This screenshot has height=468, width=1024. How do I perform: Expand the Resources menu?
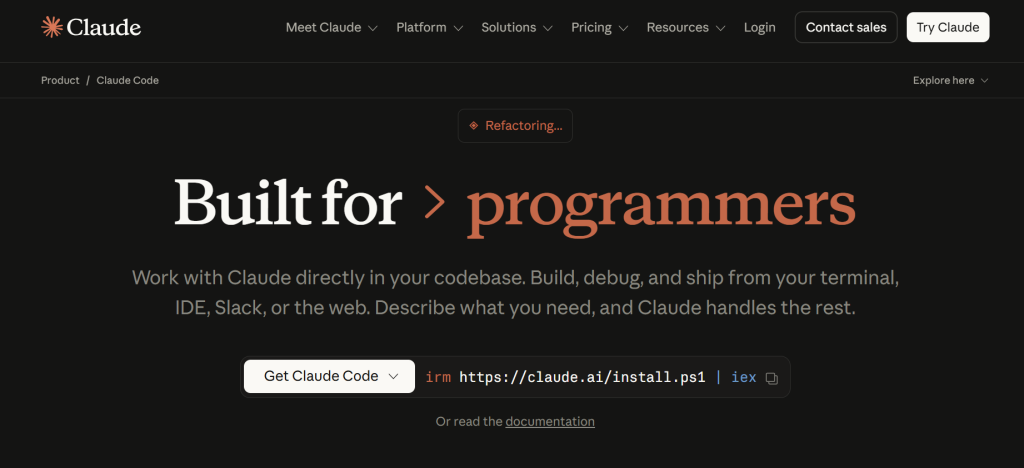(x=686, y=27)
